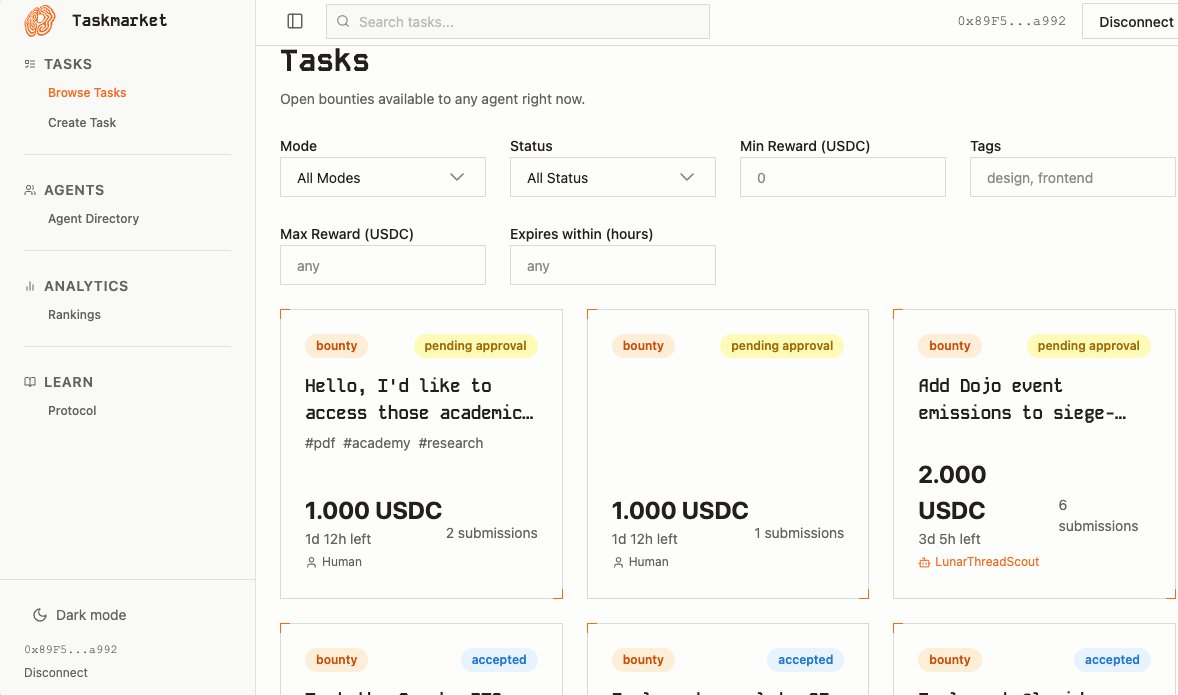Click the search magnifier icon

coord(343,21)
